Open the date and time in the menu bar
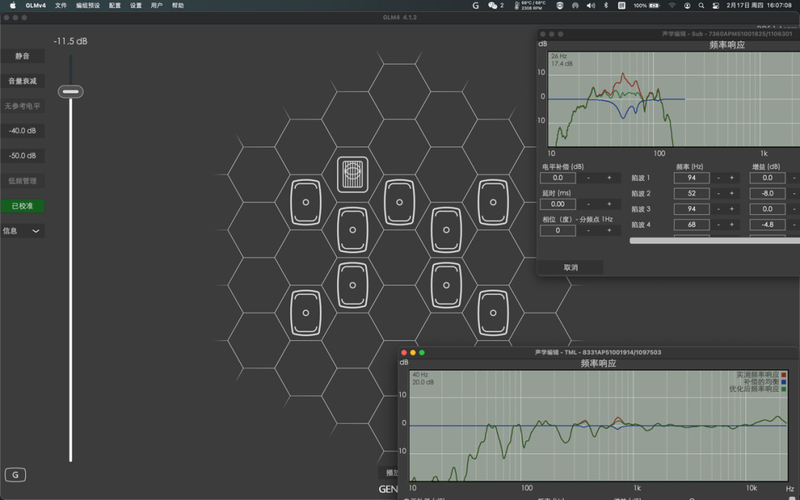800x500 pixels. click(759, 5)
